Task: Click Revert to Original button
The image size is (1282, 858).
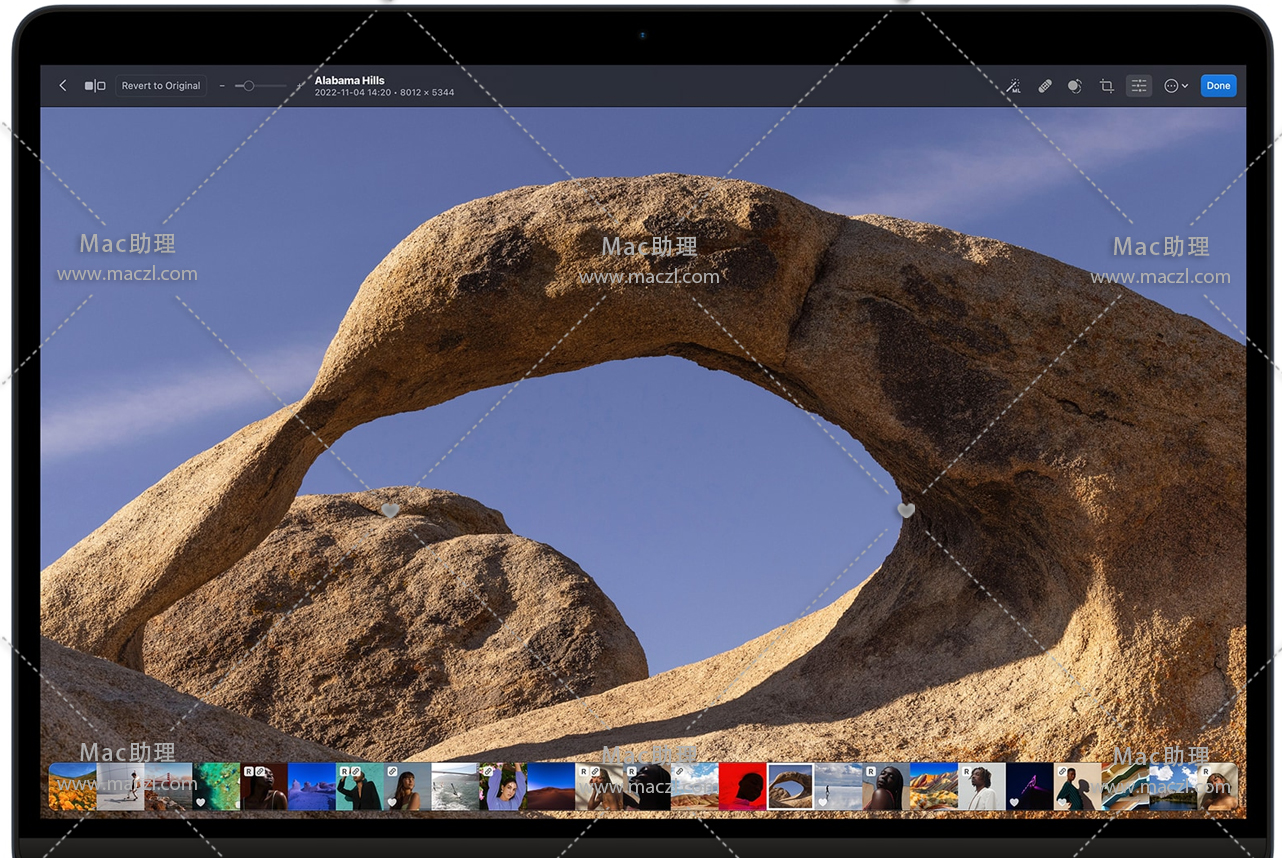Action: [x=161, y=86]
